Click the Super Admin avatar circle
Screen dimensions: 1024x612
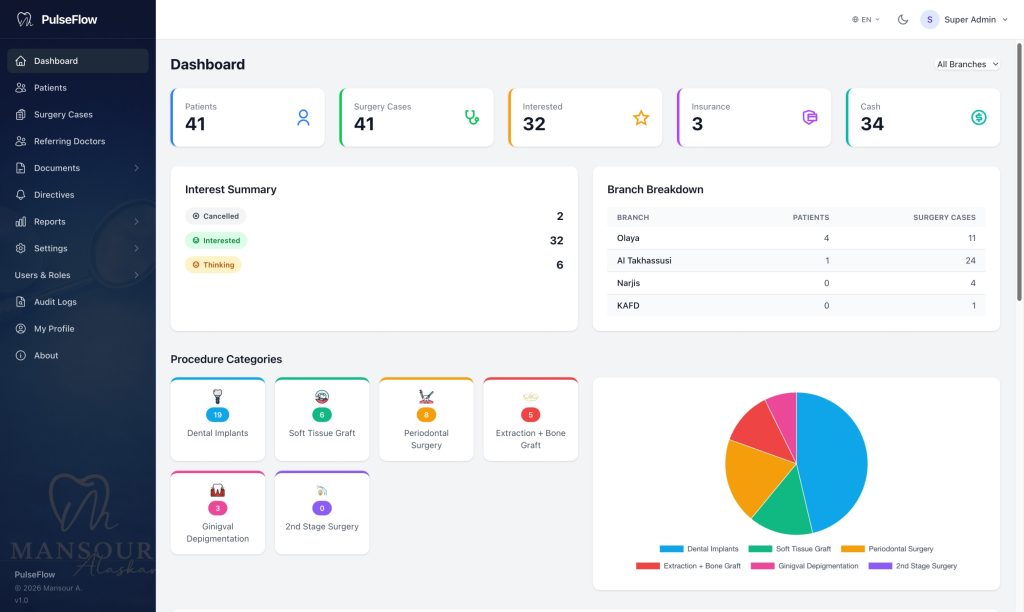click(x=929, y=20)
